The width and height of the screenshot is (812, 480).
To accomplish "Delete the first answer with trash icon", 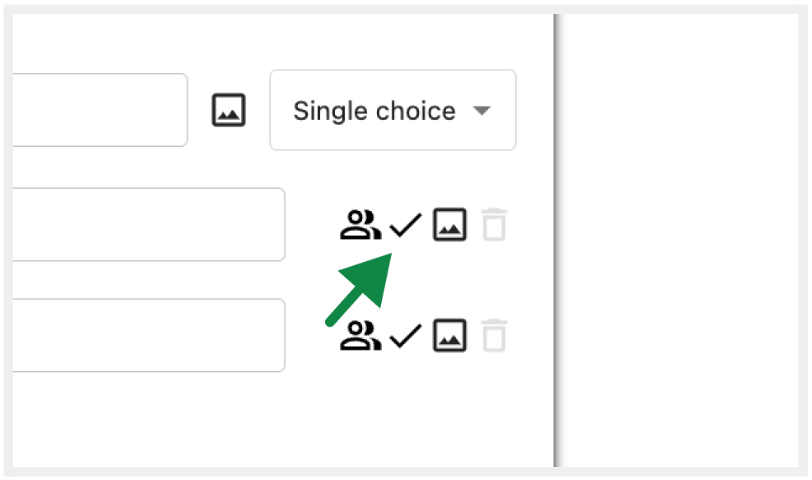I will coord(494,226).
